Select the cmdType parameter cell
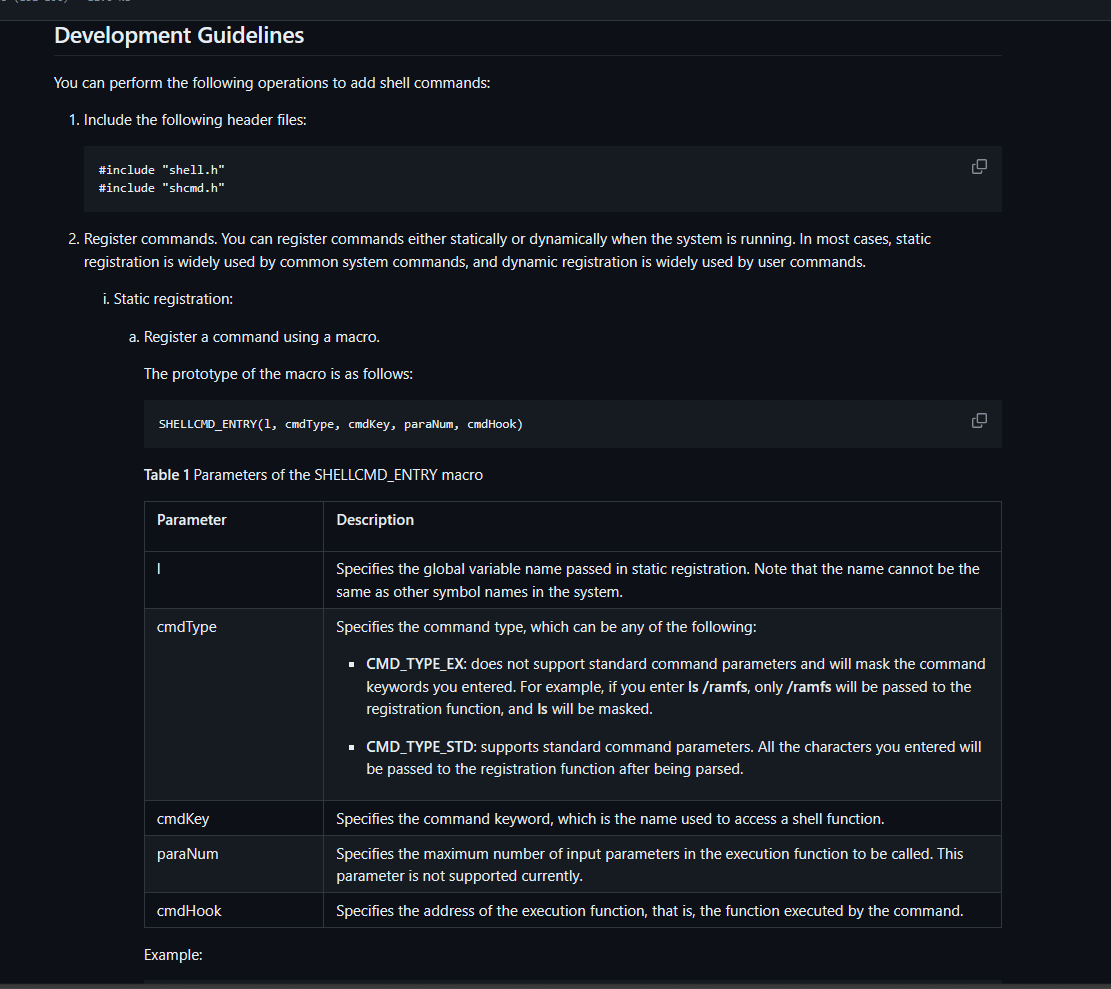 click(186, 626)
